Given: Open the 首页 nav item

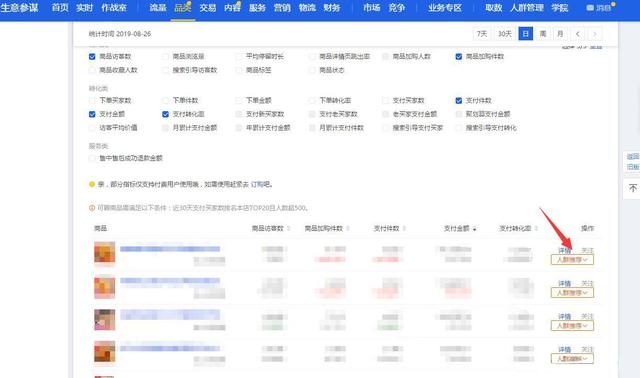Looking at the screenshot, I should coord(60,7).
